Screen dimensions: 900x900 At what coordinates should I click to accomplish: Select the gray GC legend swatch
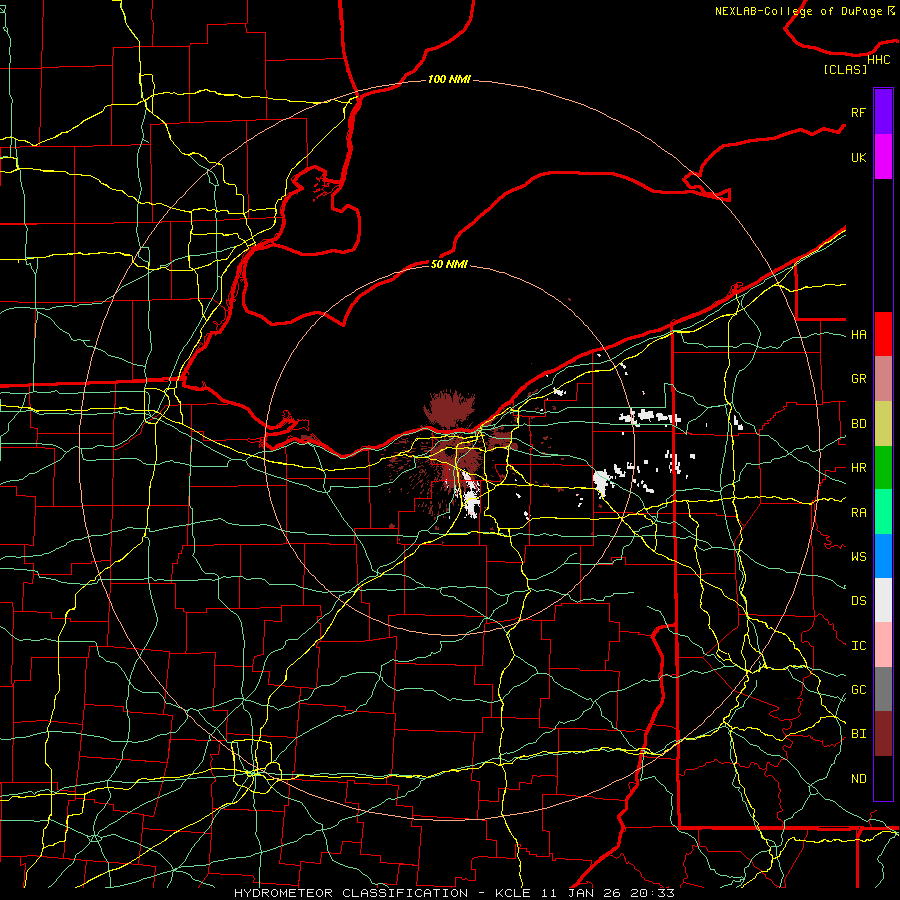[883, 689]
